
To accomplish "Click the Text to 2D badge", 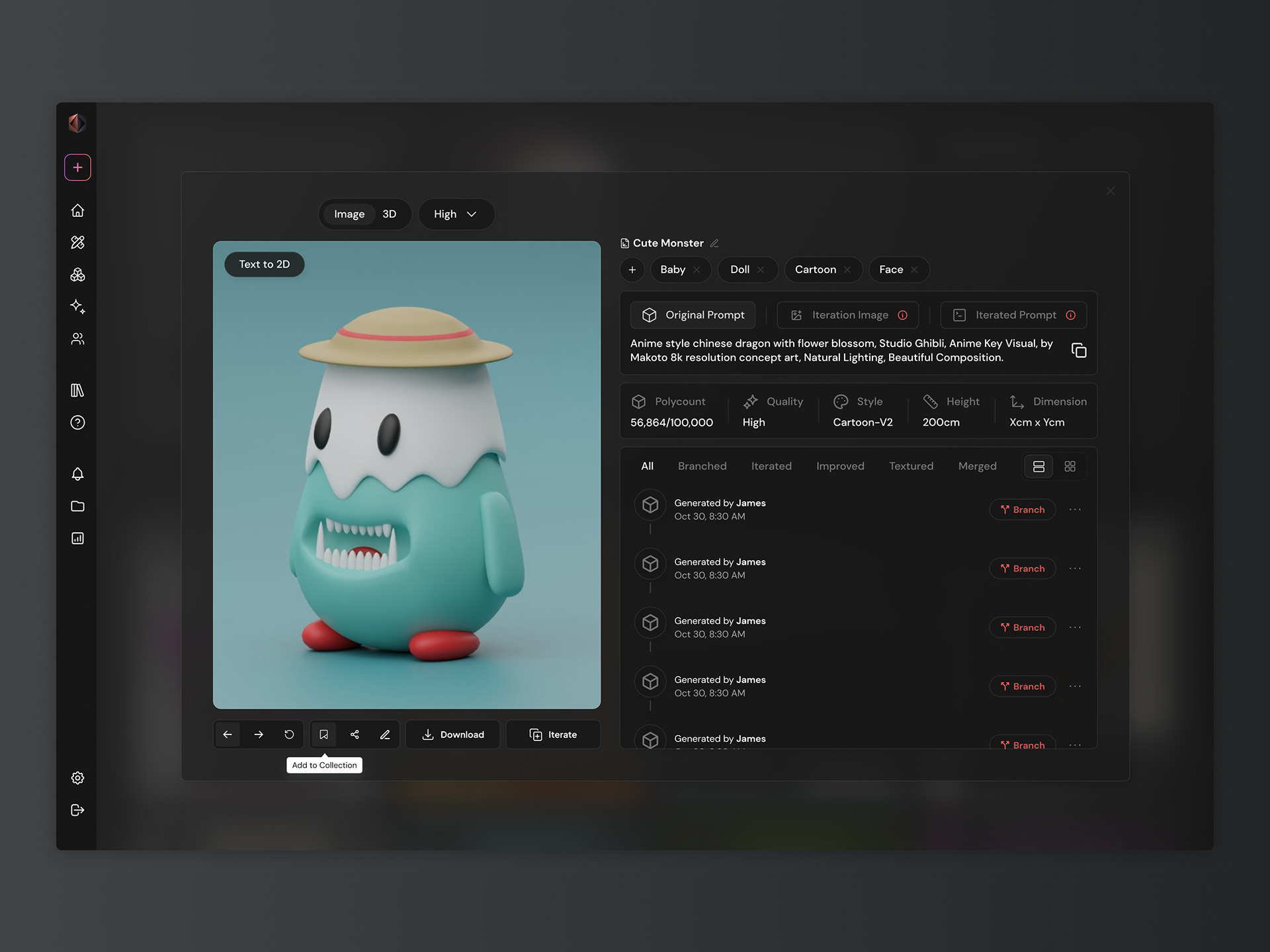I will 265,264.
